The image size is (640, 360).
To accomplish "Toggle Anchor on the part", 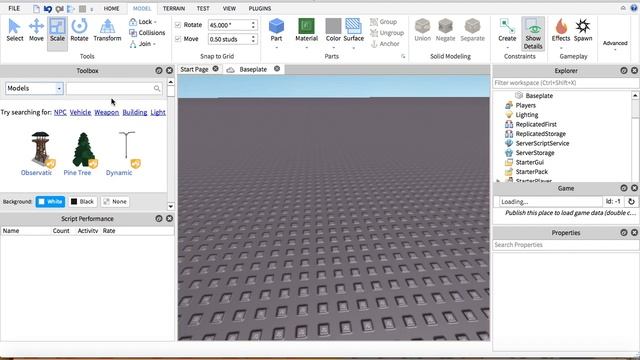I will [385, 44].
